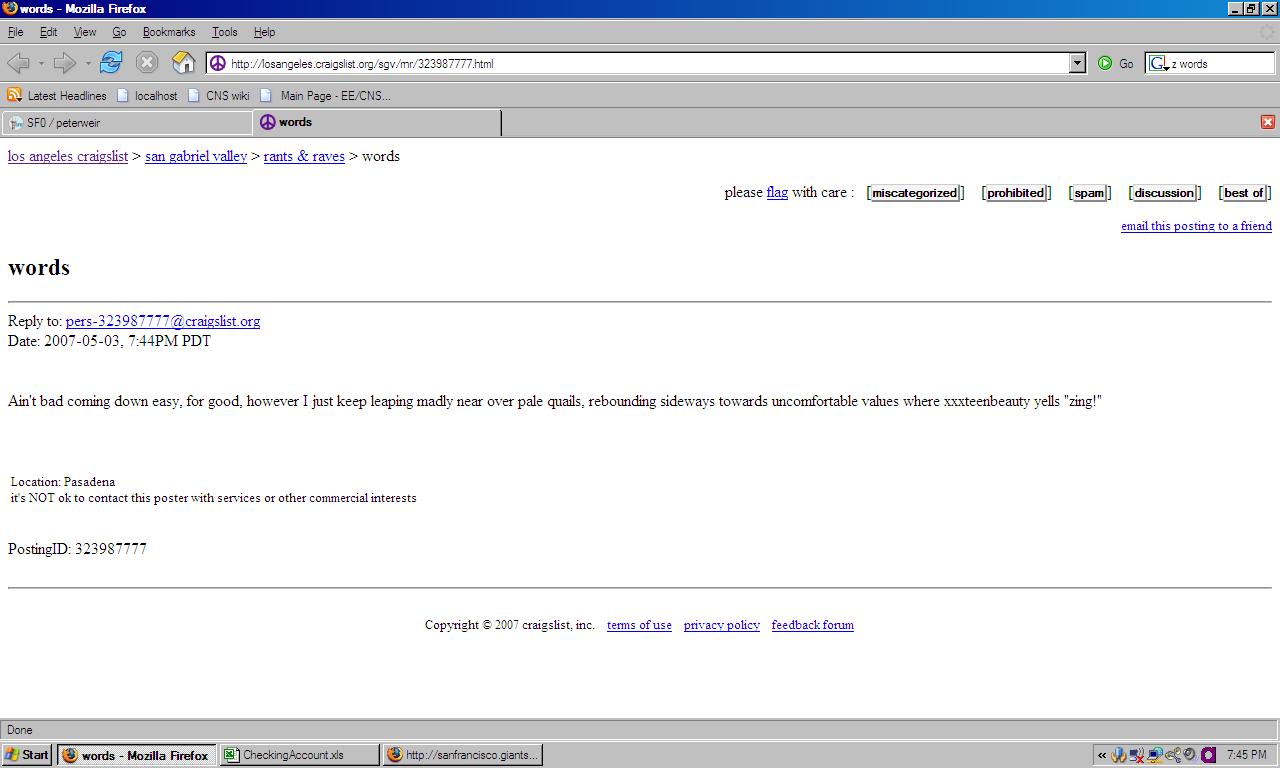1280x768 pixels.
Task: Click the Stop loading icon
Action: [x=147, y=63]
